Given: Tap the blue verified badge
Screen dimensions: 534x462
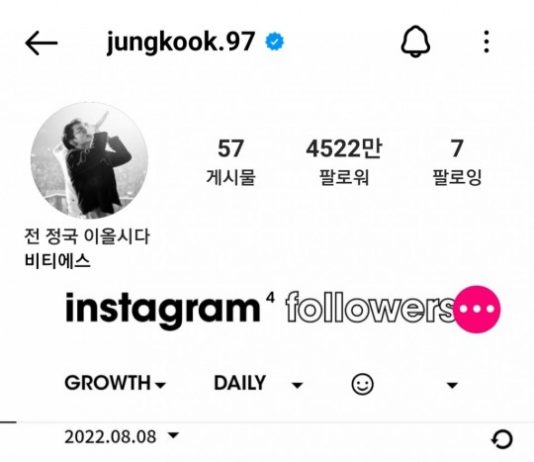Looking at the screenshot, I should (274, 42).
